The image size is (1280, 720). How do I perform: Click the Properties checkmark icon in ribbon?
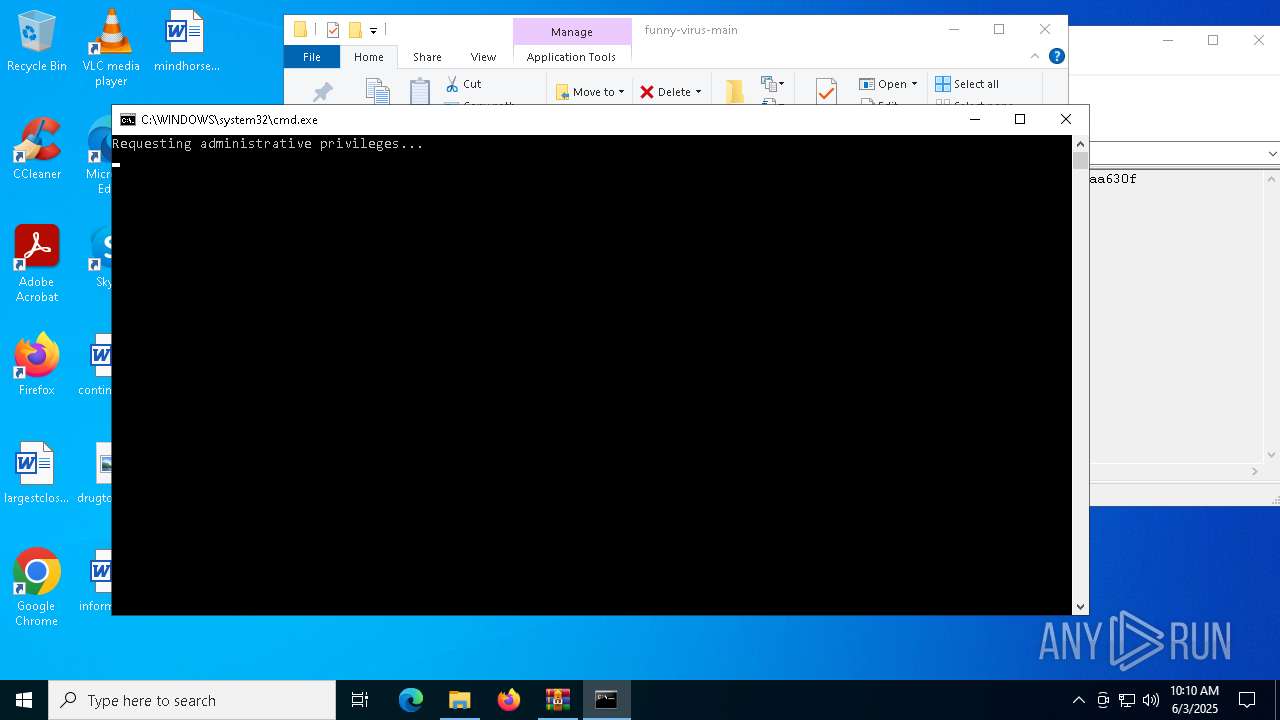826,91
